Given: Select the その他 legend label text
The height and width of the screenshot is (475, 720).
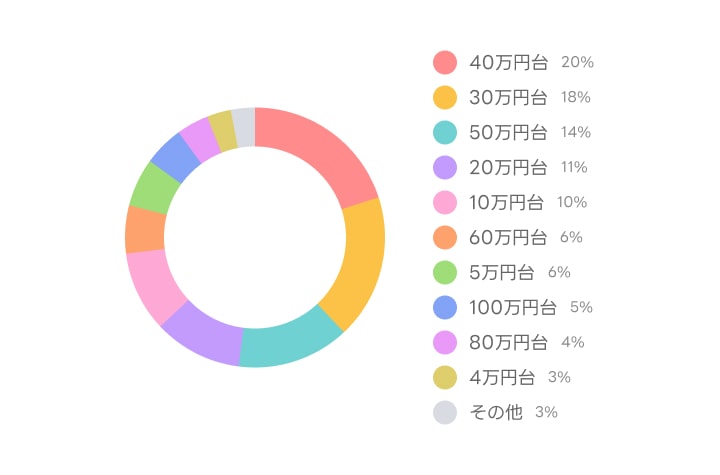Looking at the screenshot, I should [496, 412].
